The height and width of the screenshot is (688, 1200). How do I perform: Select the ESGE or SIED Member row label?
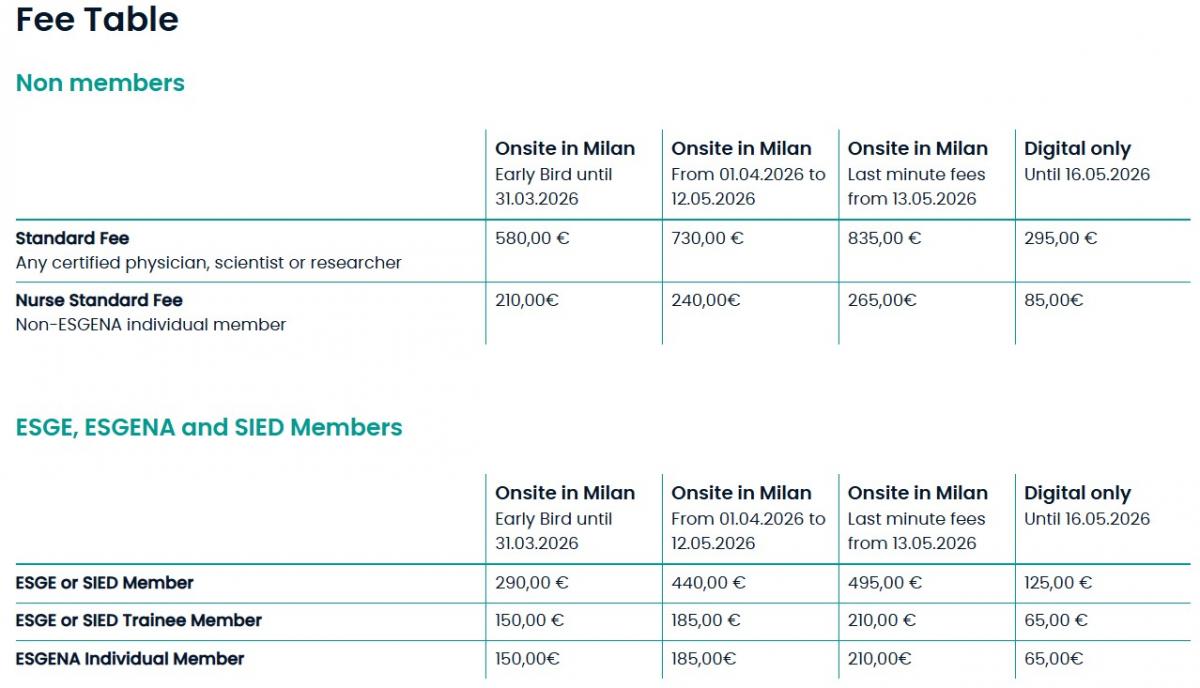[x=104, y=583]
